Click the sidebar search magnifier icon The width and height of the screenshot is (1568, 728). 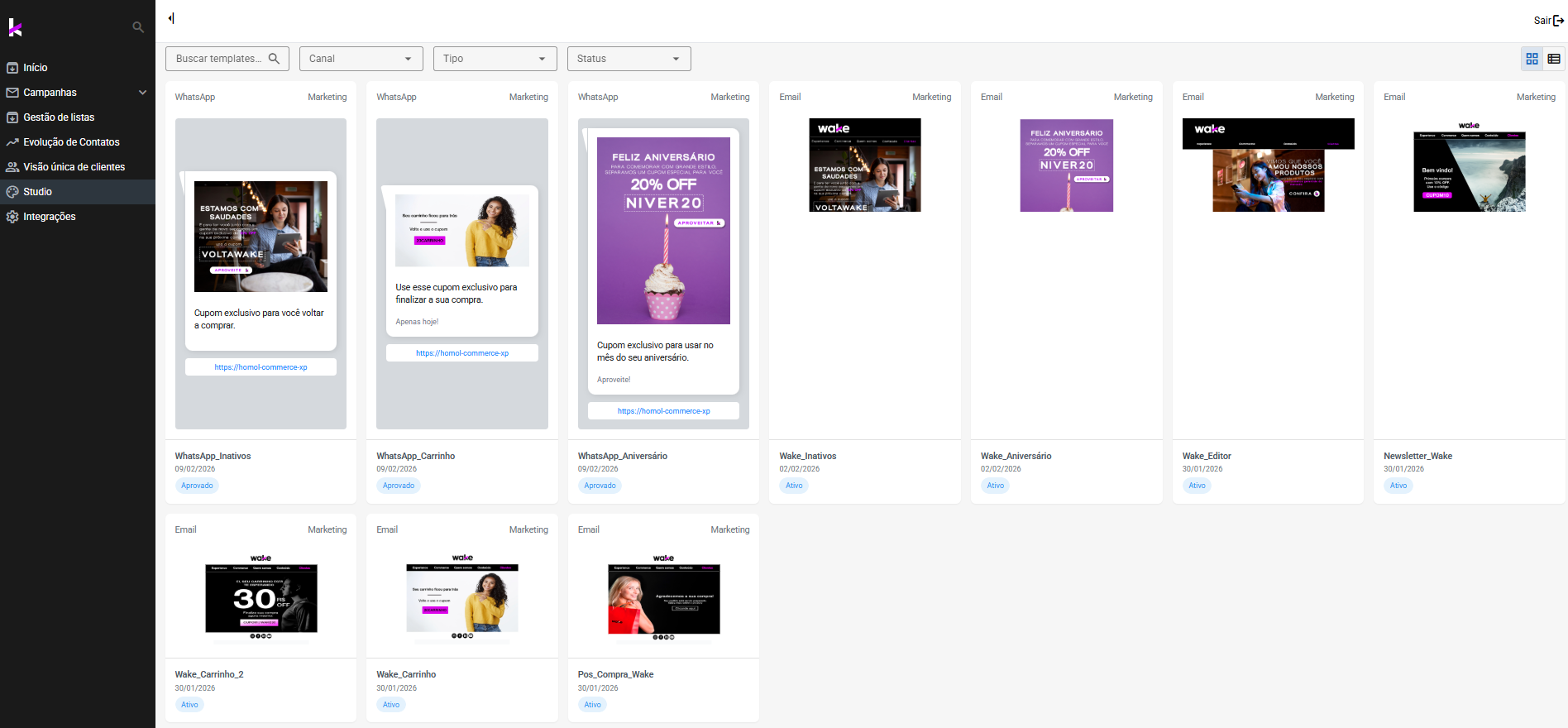[x=138, y=27]
